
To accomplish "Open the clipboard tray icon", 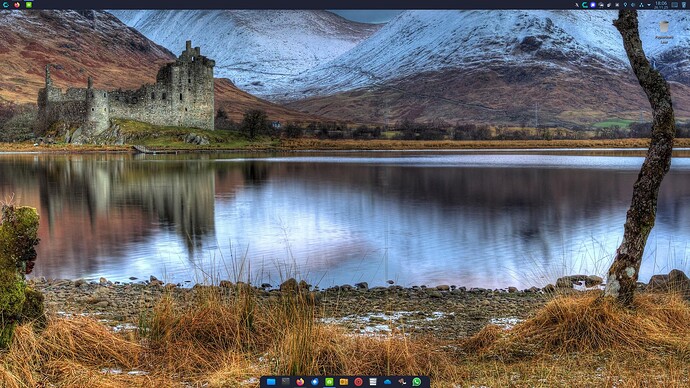I will tap(609, 5).
